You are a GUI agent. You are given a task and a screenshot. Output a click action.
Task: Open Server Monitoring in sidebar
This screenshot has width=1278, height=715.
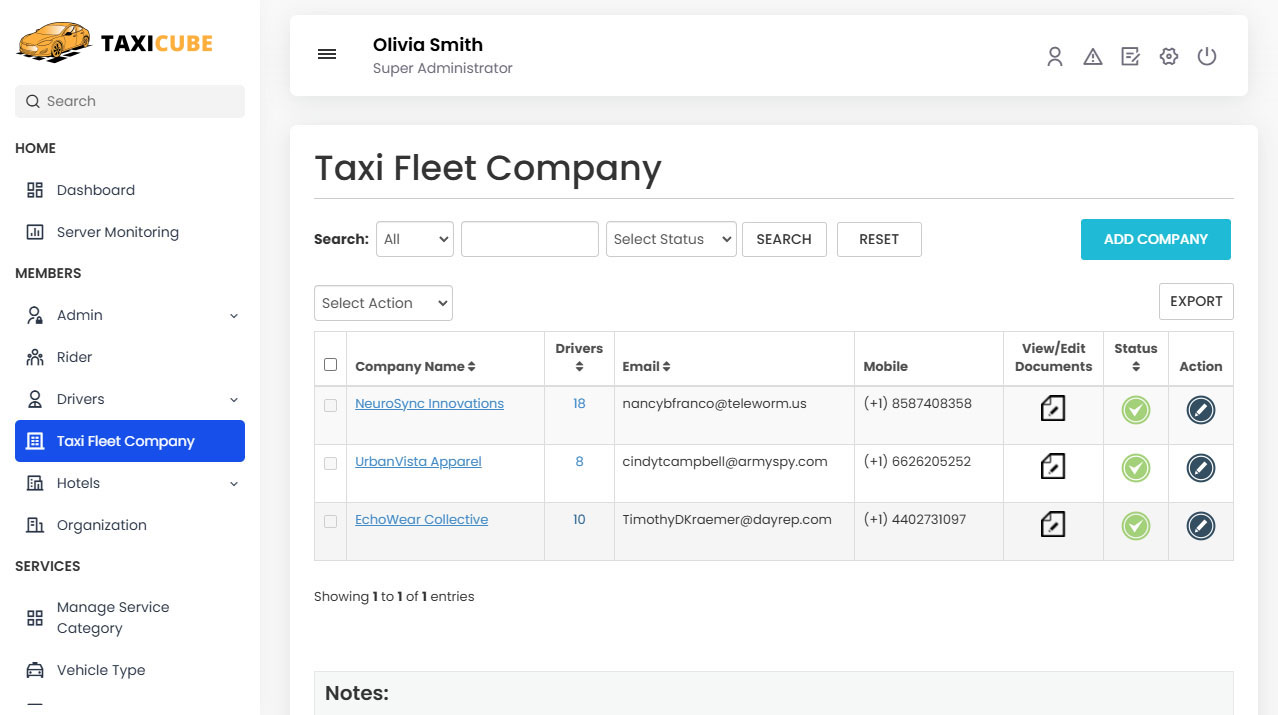point(117,232)
